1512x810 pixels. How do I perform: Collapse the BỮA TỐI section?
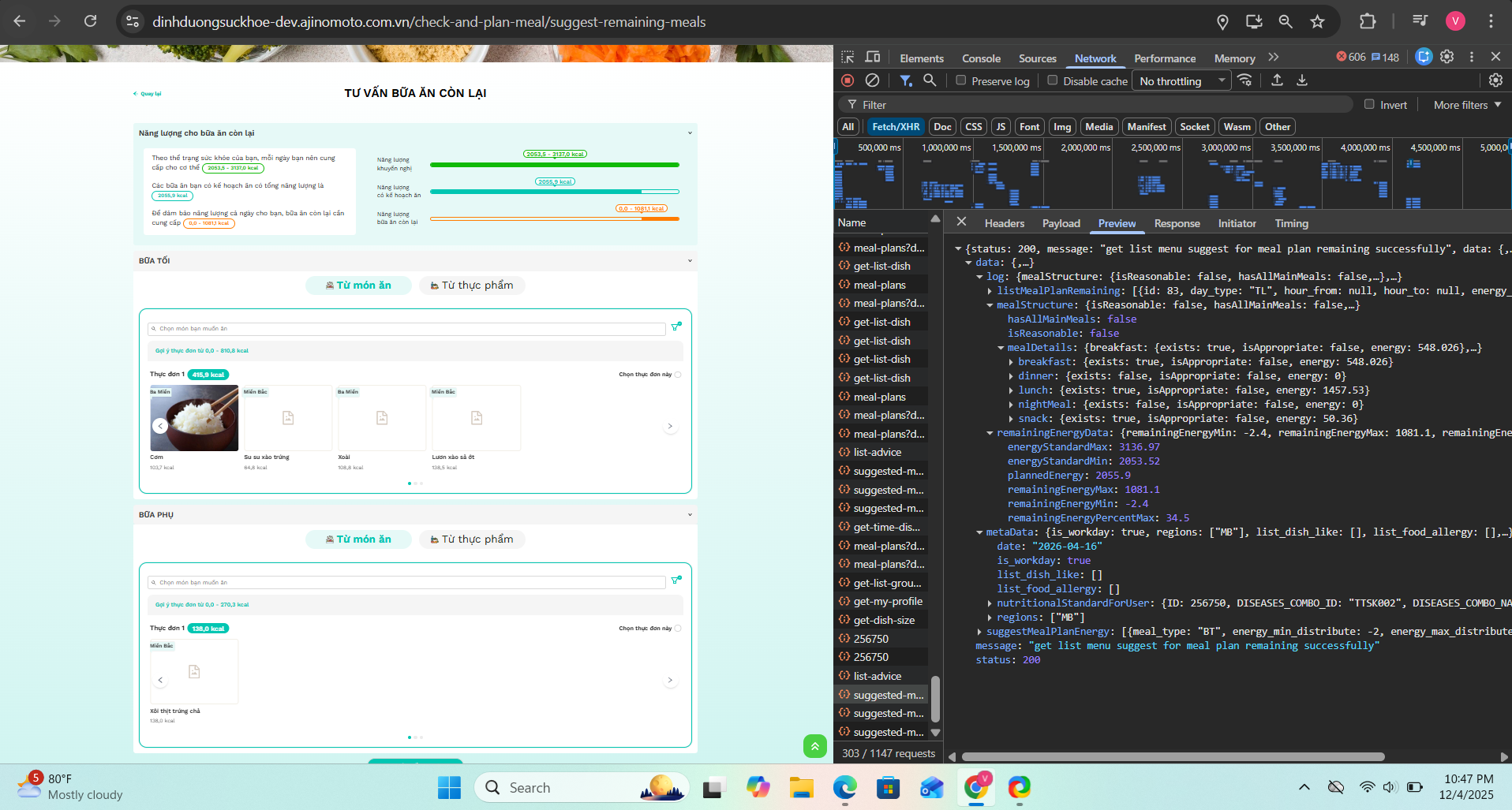click(x=690, y=261)
